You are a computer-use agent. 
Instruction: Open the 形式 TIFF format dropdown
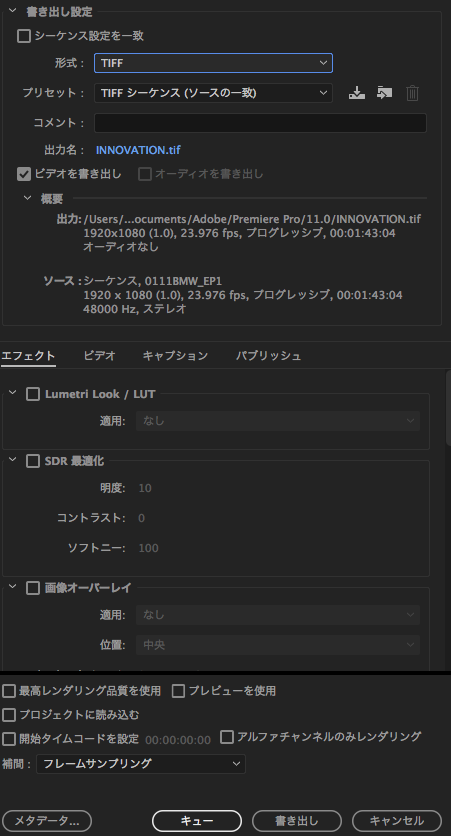click(213, 63)
